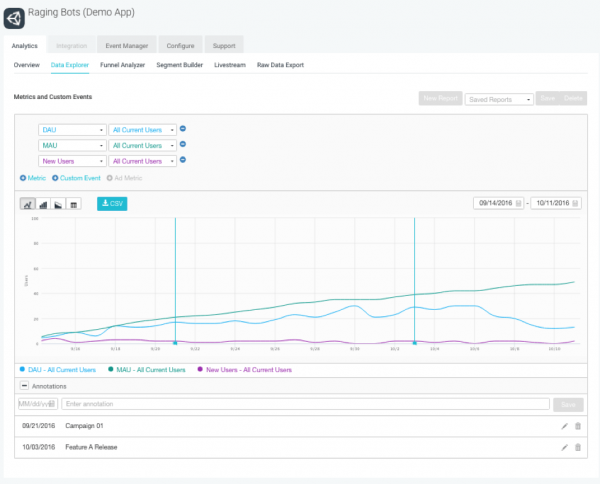Select the Feature A Release annotation text
The width and height of the screenshot is (600, 484).
[x=91, y=447]
